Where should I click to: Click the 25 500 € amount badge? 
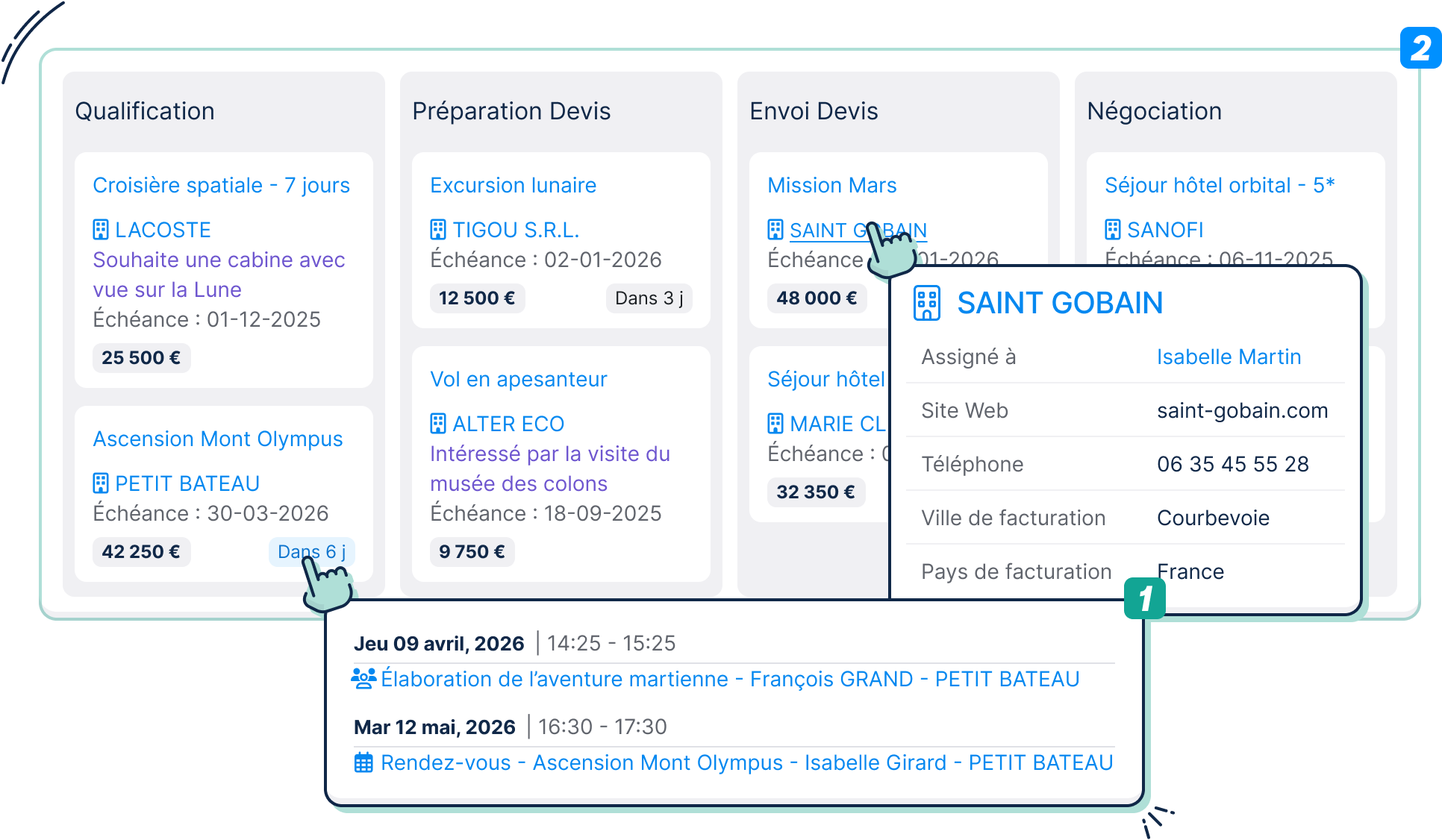click(x=141, y=358)
